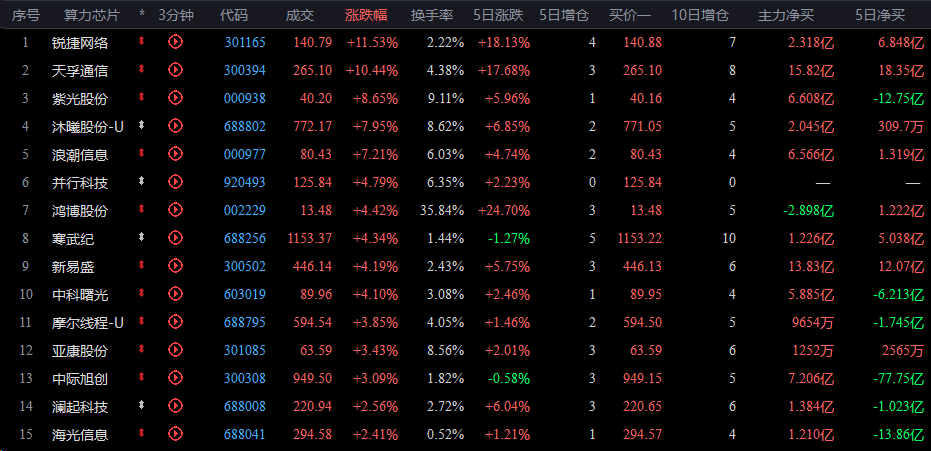Click the 3分钟 column header
Viewport: 931px width, 451px height.
click(x=176, y=15)
